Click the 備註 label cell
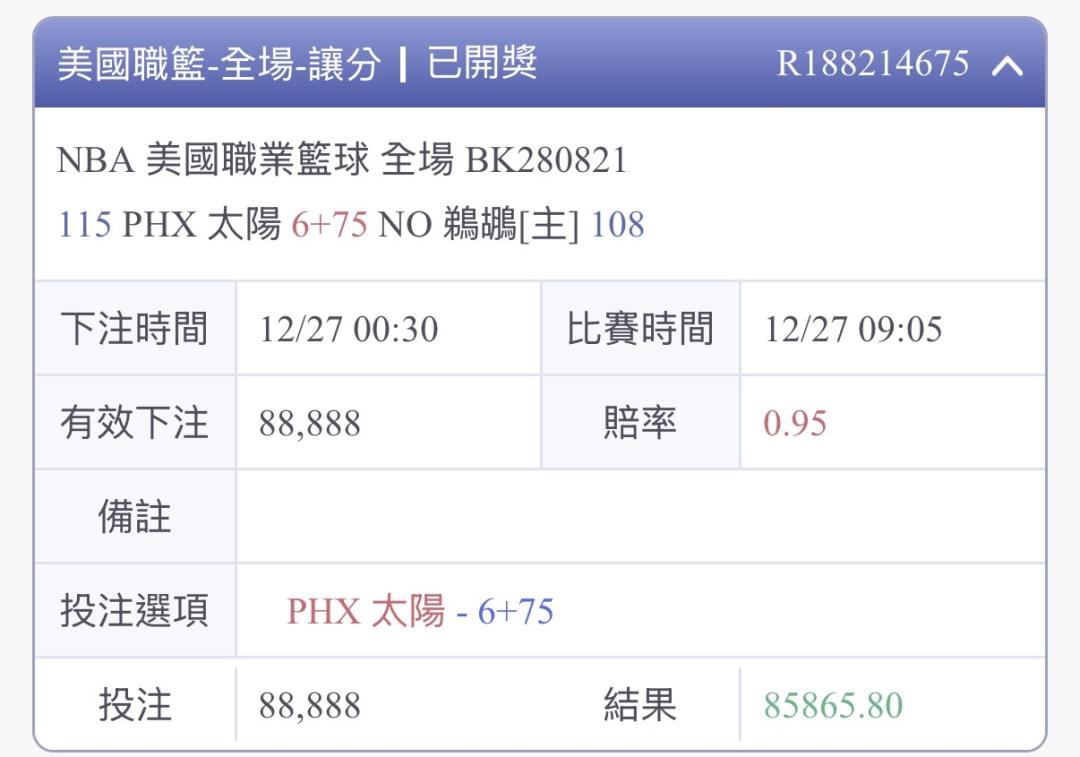 tap(134, 517)
